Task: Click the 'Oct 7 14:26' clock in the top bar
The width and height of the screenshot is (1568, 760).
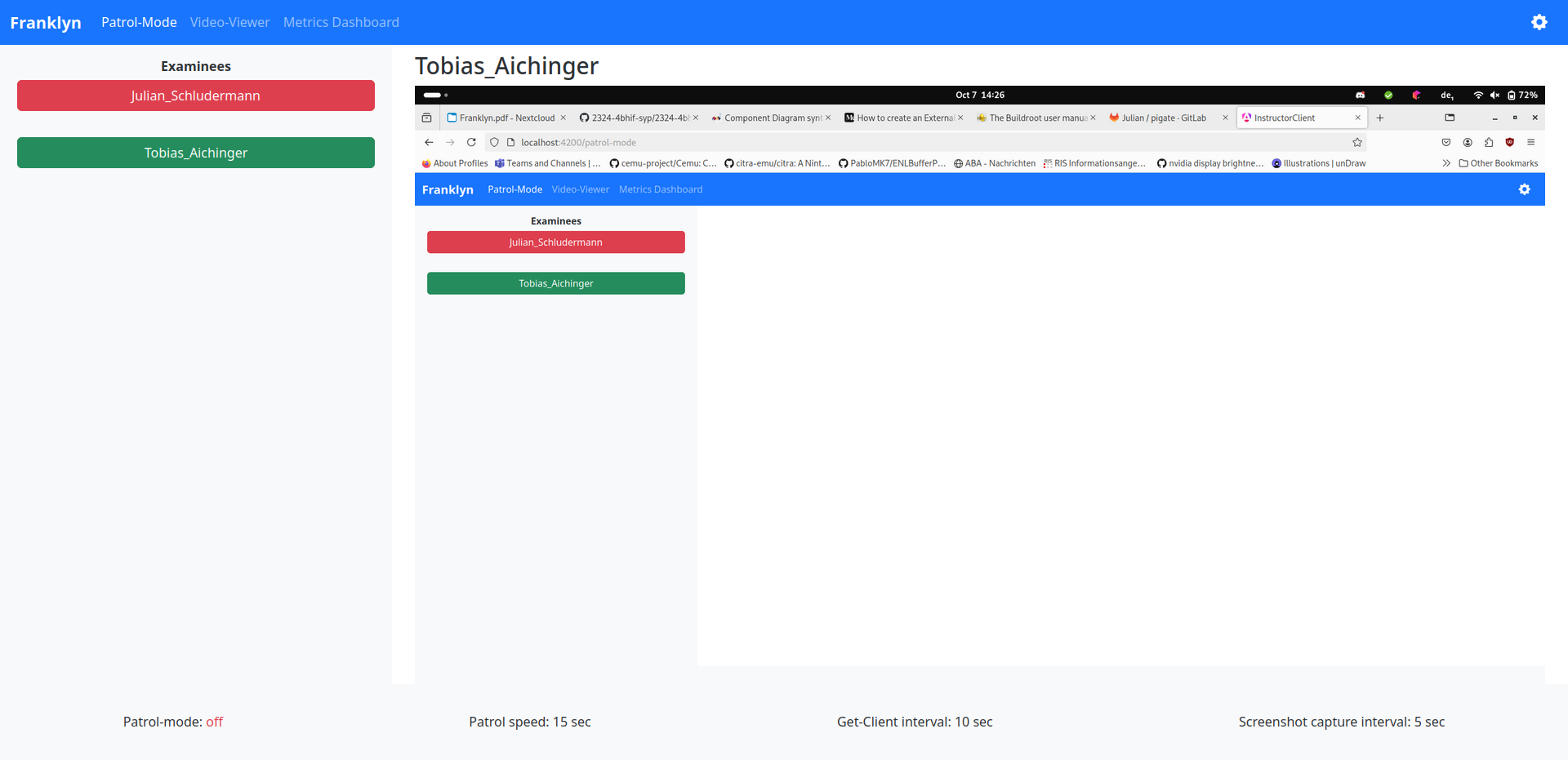Action: [980, 95]
